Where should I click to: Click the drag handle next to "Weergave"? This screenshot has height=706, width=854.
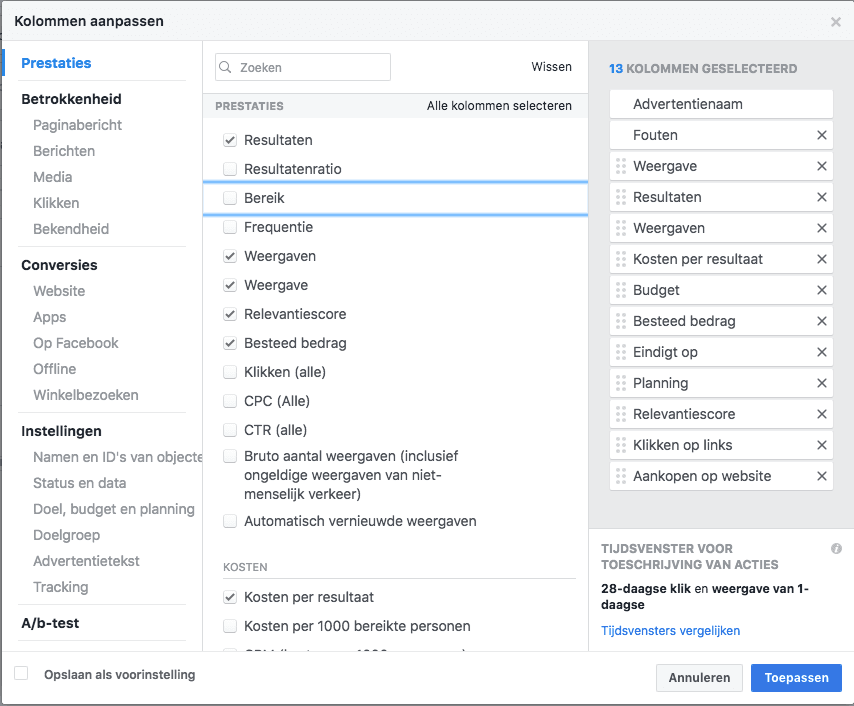pos(621,166)
